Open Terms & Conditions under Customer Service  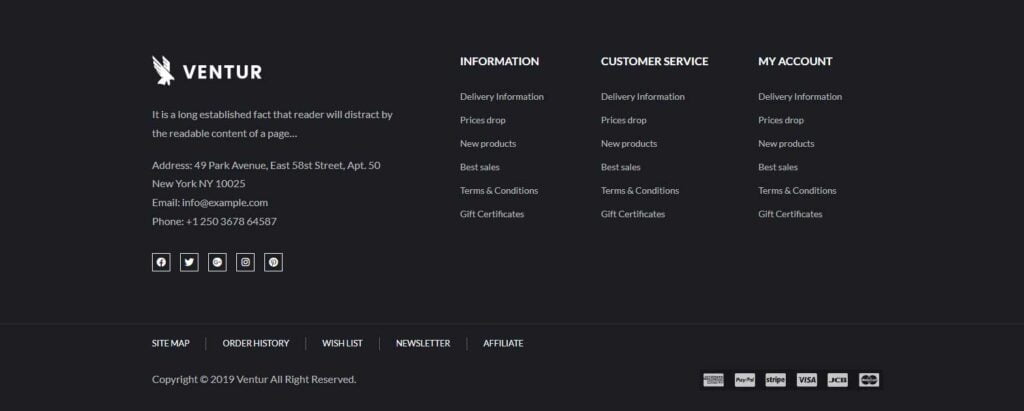pyautogui.click(x=640, y=191)
